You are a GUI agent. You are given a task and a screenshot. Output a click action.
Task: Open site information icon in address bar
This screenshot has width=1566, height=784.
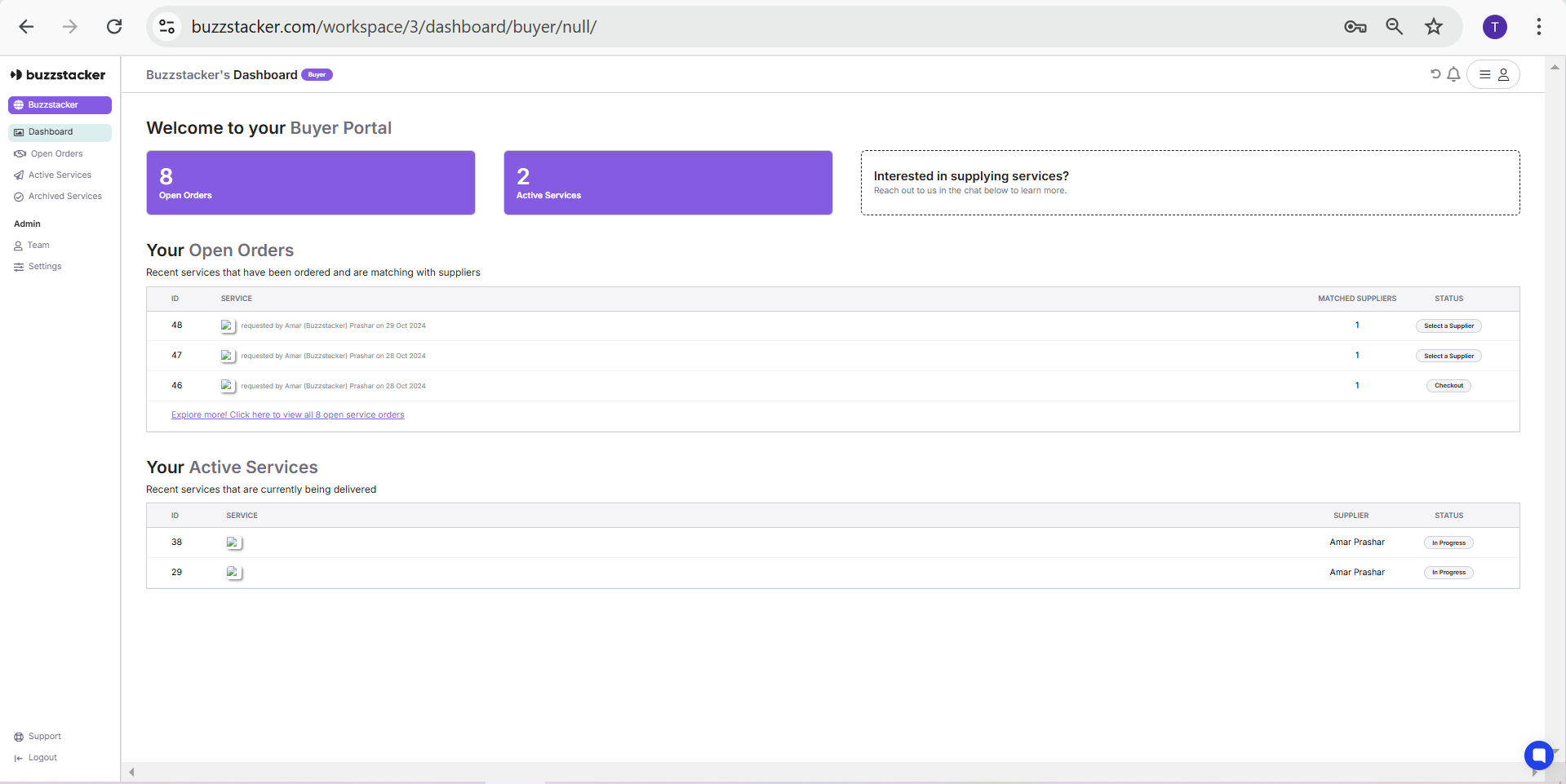click(x=167, y=27)
